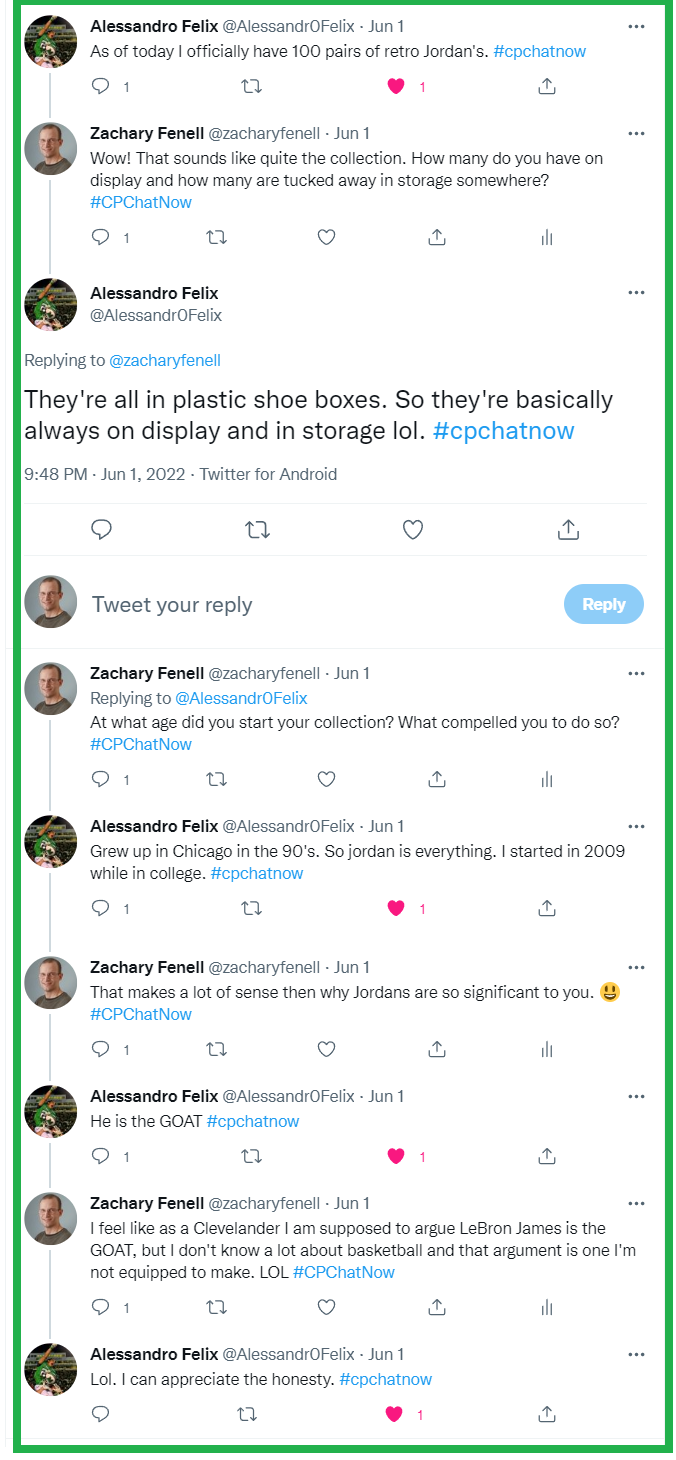This screenshot has width=676, height=1460.
Task: Unlike the 100 pairs retro Jordan's tweet
Action: click(396, 87)
